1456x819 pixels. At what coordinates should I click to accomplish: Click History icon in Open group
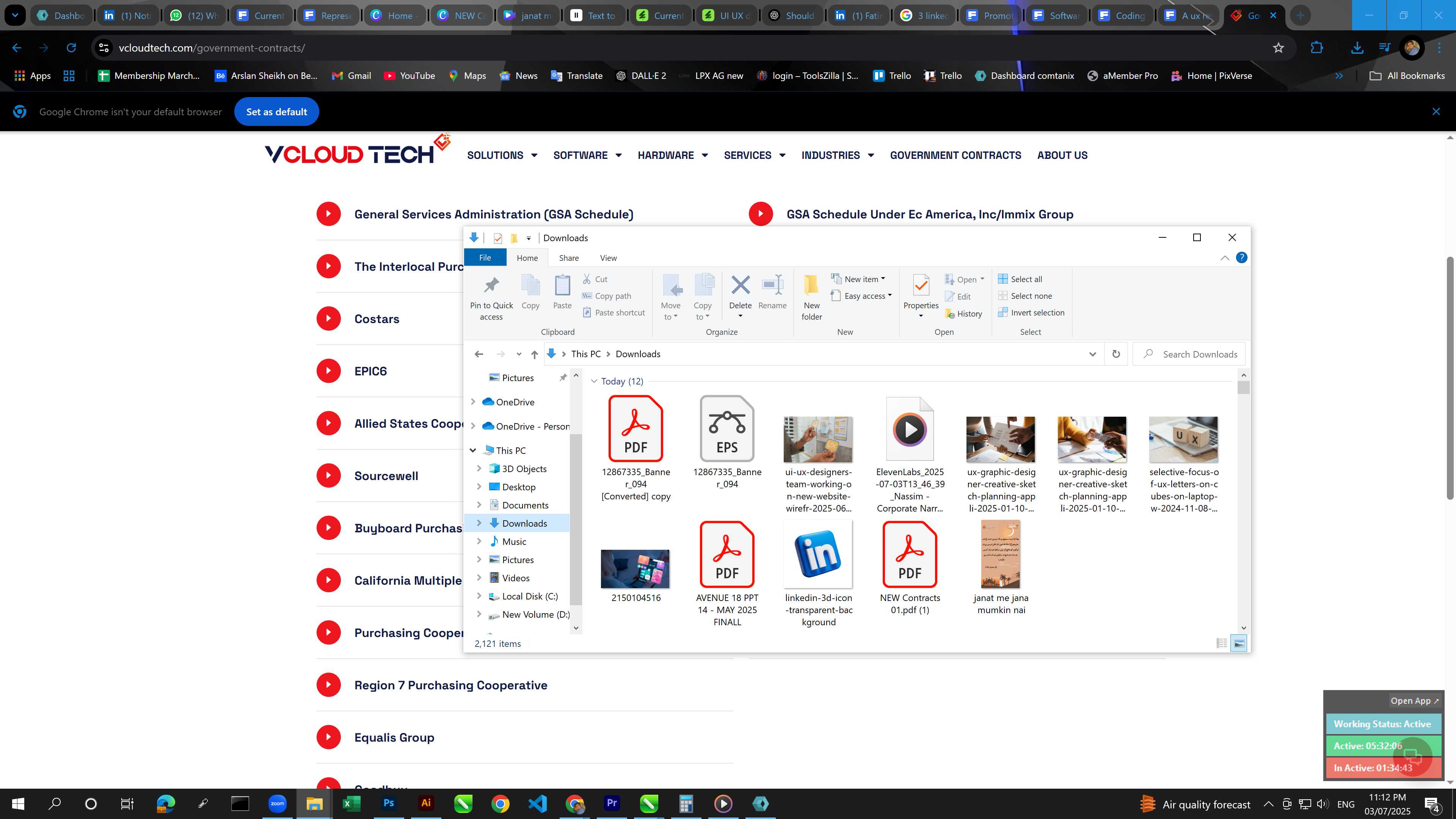click(x=949, y=314)
